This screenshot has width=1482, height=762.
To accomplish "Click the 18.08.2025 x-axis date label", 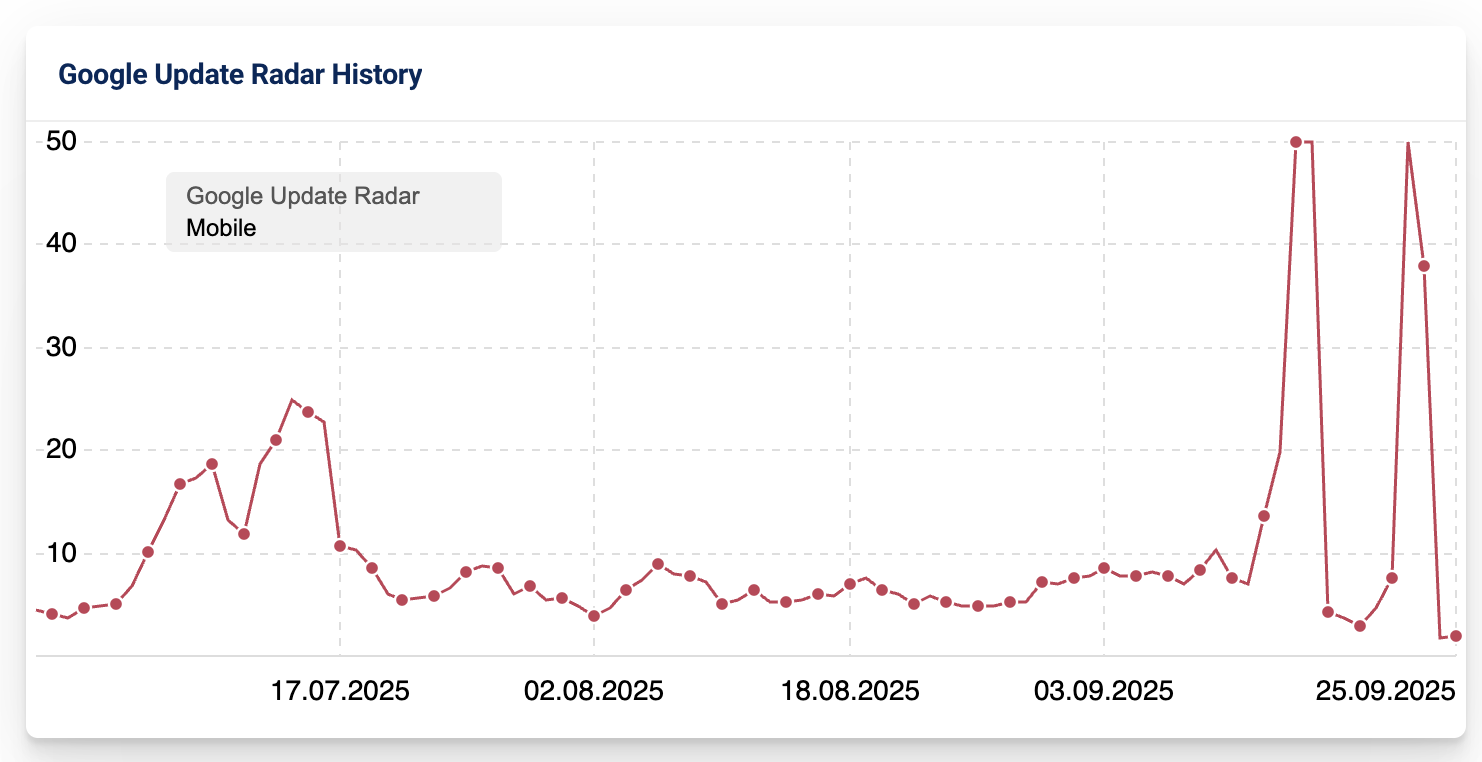I will pyautogui.click(x=850, y=692).
